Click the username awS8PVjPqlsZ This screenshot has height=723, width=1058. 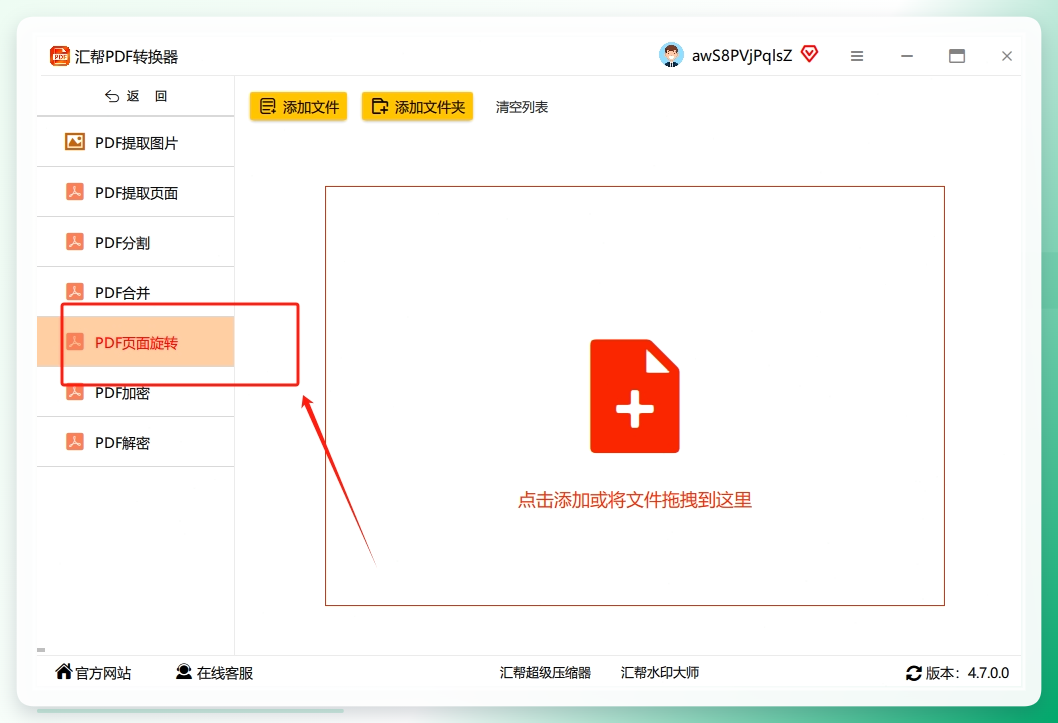[742, 56]
